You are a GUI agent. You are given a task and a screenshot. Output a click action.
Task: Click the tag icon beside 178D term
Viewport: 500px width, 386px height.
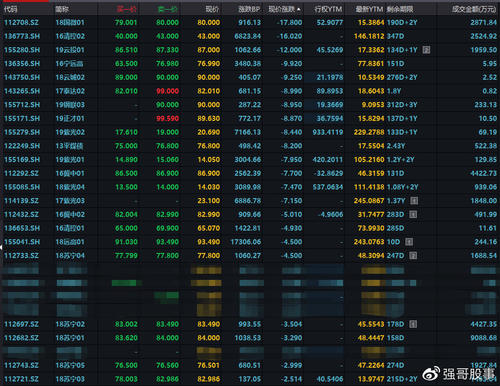click(413, 324)
